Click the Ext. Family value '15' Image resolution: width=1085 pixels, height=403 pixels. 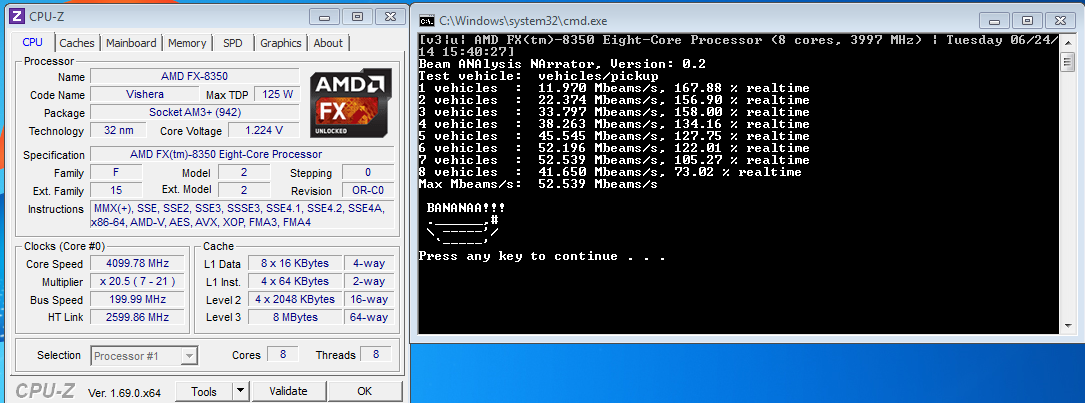116,190
